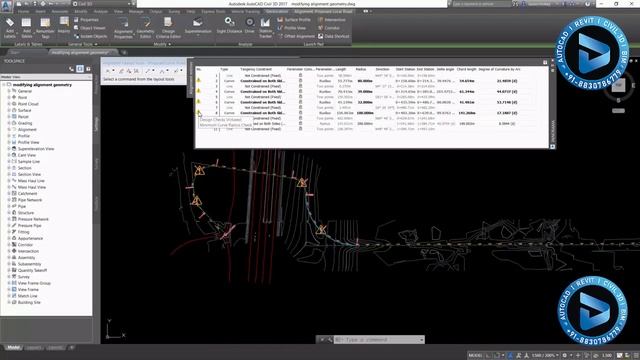Open Properties in General Tools
Screen dimensions: 640x360
[x=86, y=20]
